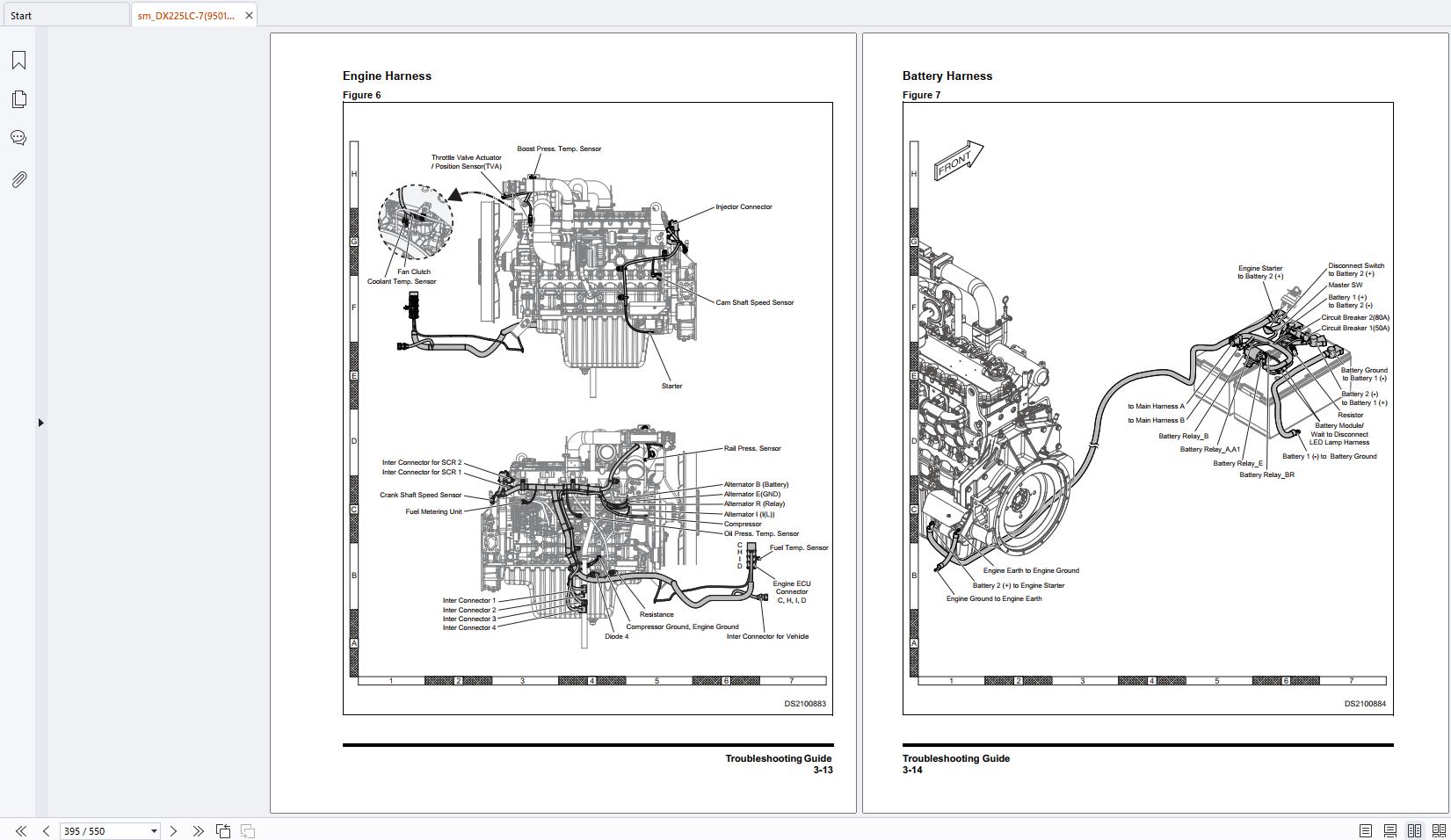Click the Resistor label in Figure 7
The height and width of the screenshot is (840, 1451).
pos(1351,415)
